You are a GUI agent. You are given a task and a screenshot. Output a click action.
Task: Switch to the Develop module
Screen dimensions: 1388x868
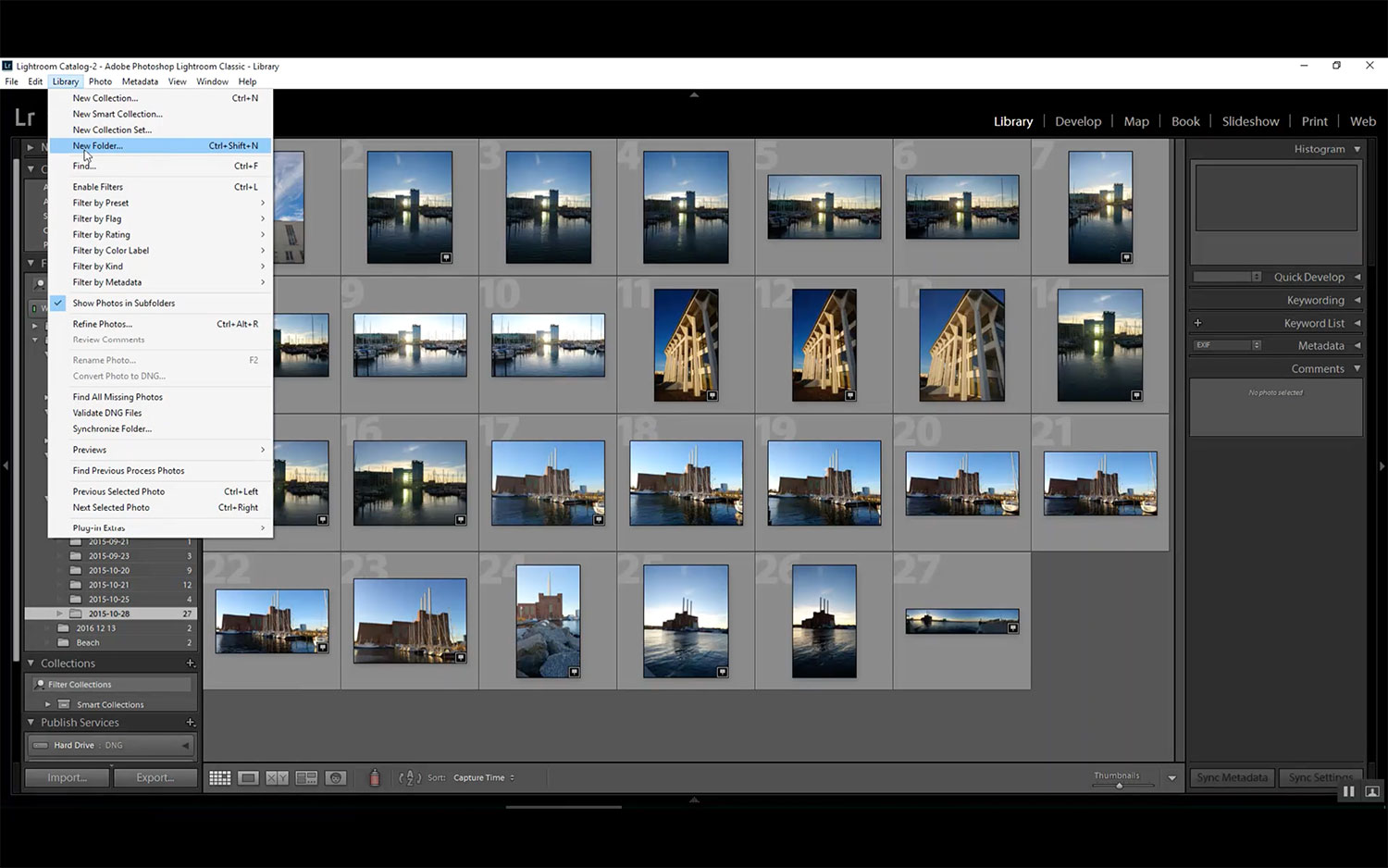point(1078,121)
